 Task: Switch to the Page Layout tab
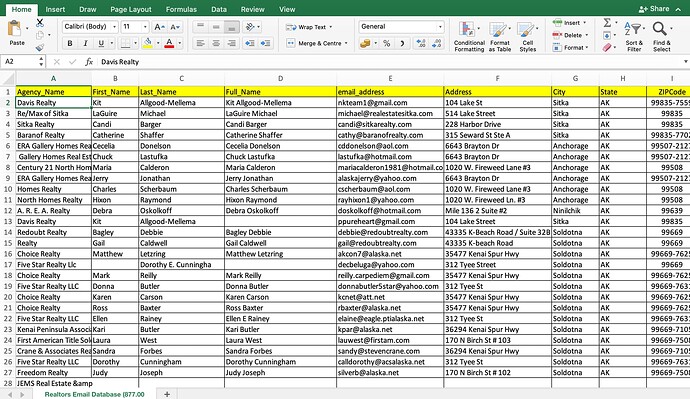click(131, 9)
